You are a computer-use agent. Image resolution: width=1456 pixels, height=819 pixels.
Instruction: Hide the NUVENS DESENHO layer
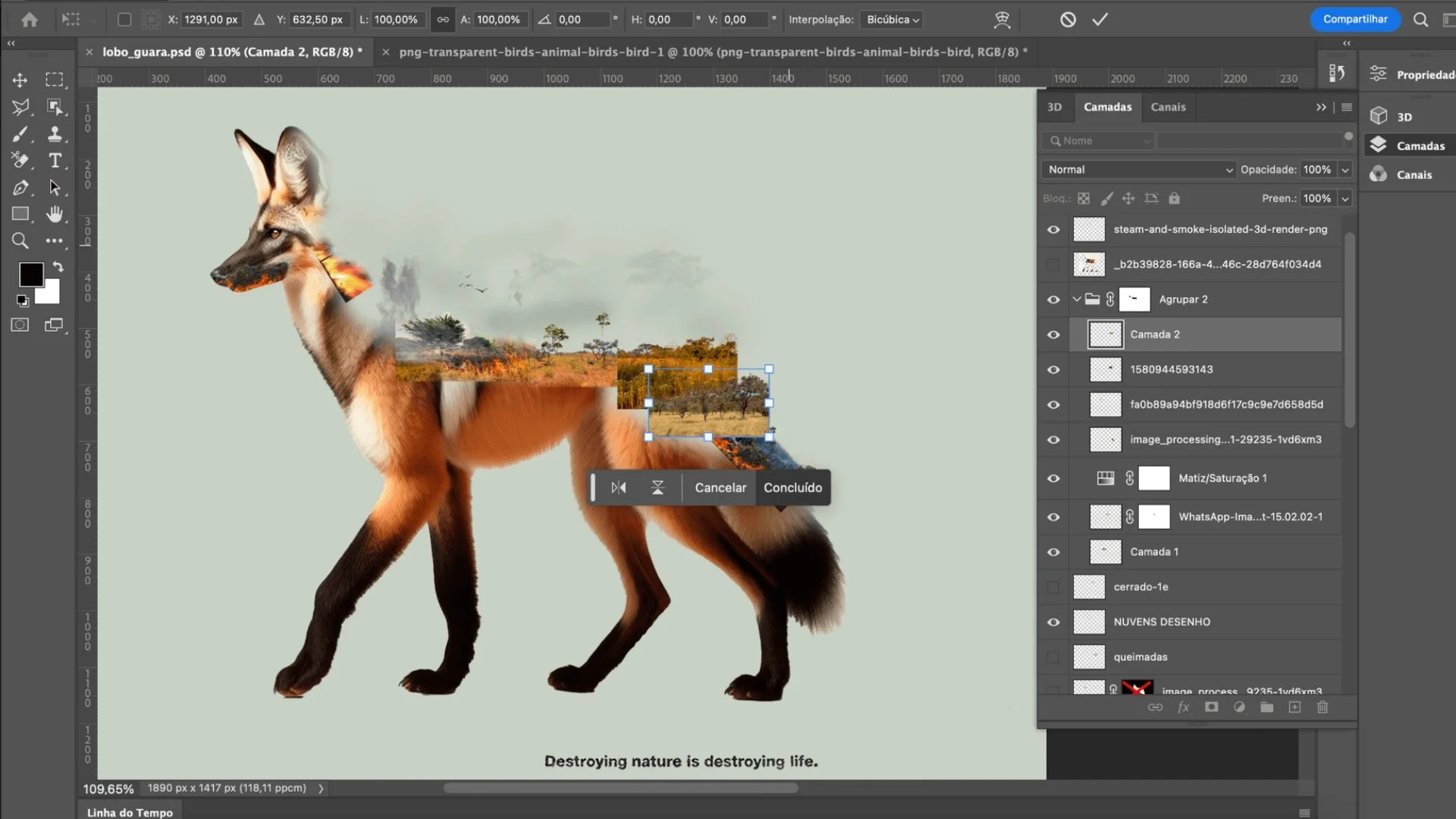[1053, 622]
